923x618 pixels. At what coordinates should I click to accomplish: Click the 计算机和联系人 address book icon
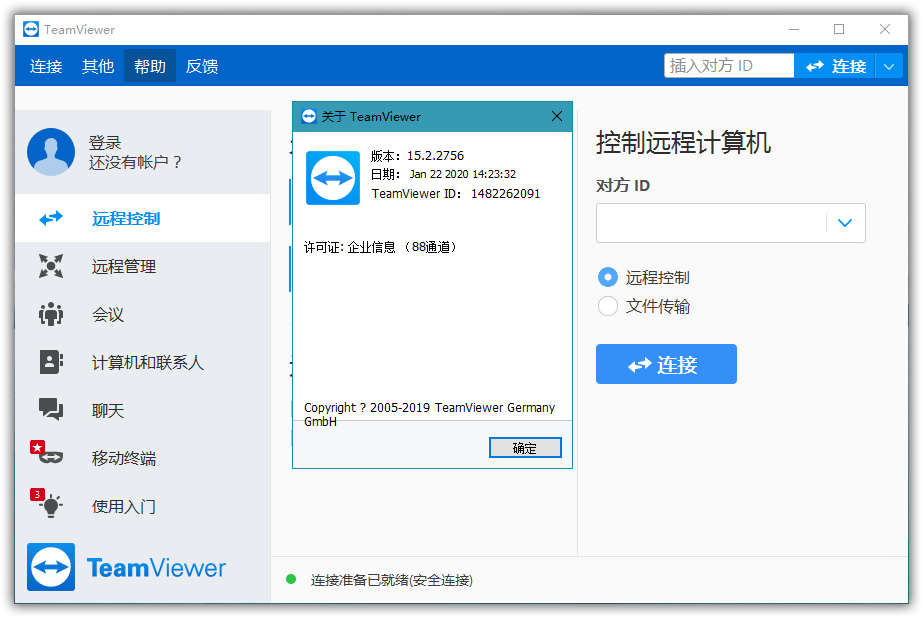click(51, 362)
